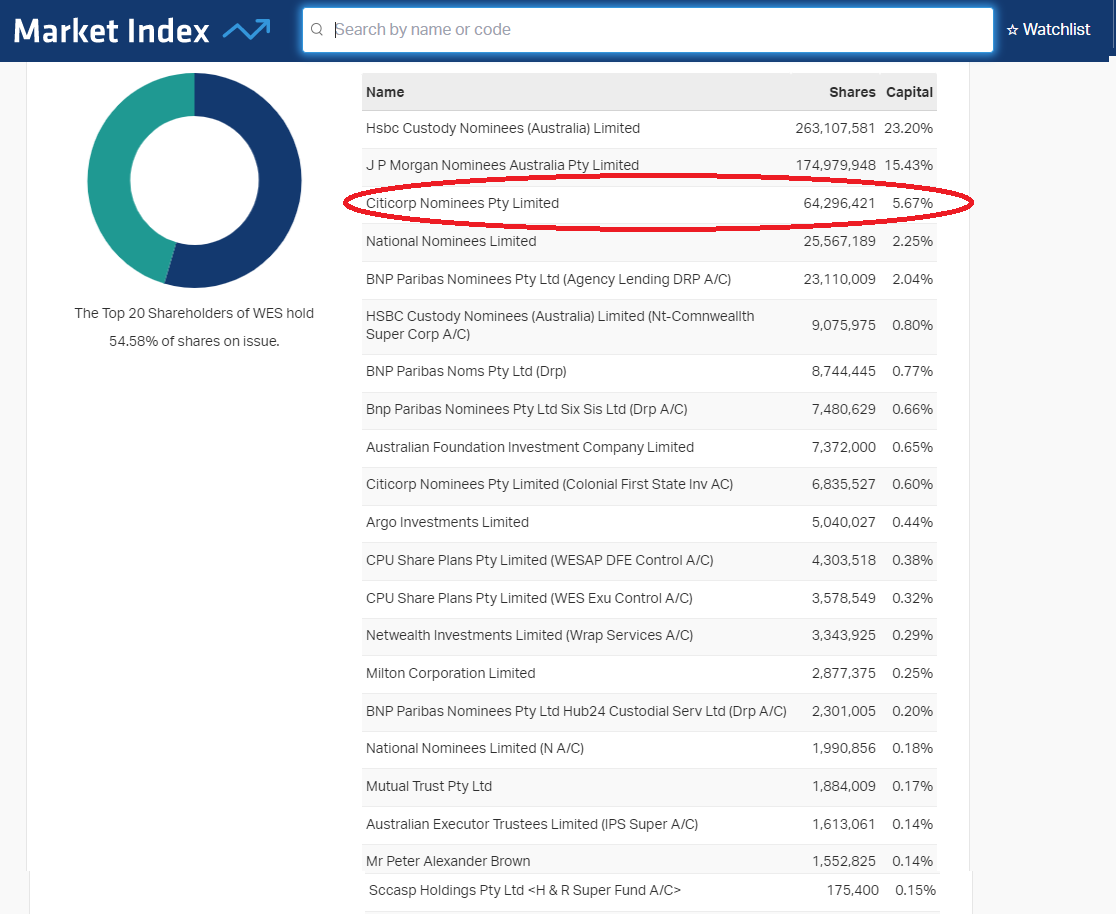Screen dimensions: 1116x914
Task: Click circled Citicorp Nominees Pty Limited entry
Action: point(462,203)
